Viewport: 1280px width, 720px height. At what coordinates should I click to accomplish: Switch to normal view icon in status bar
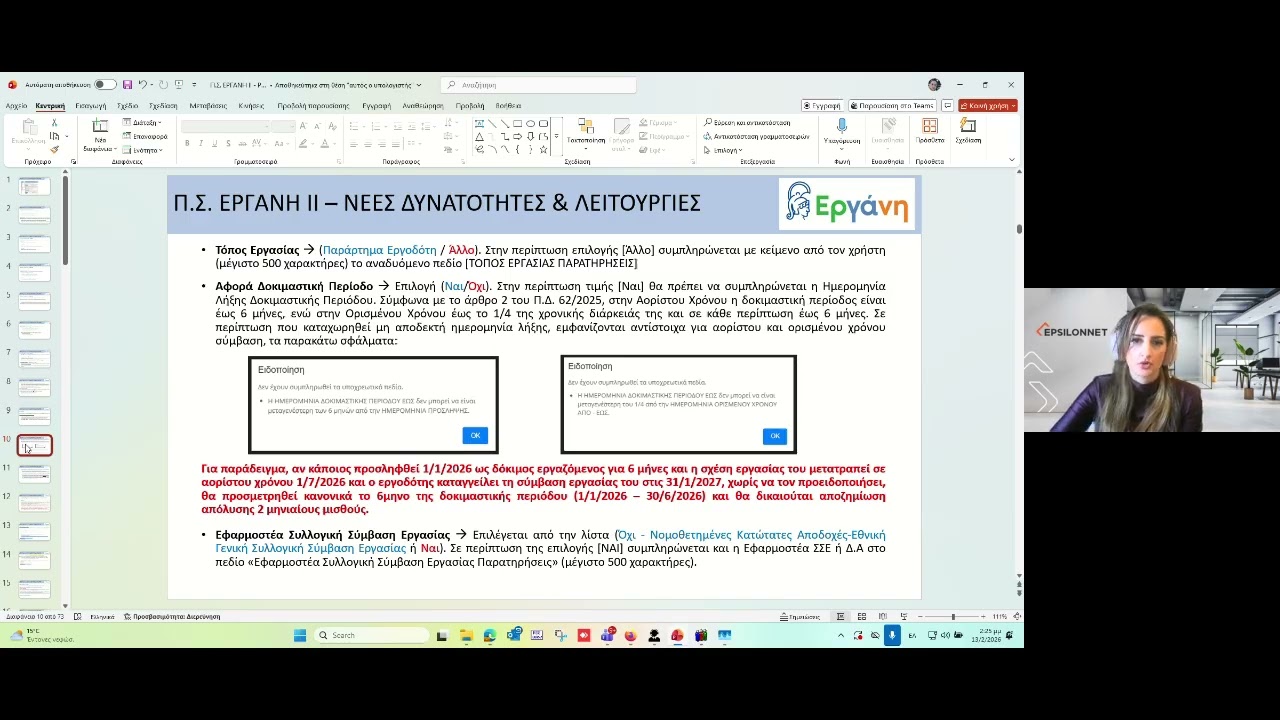841,617
